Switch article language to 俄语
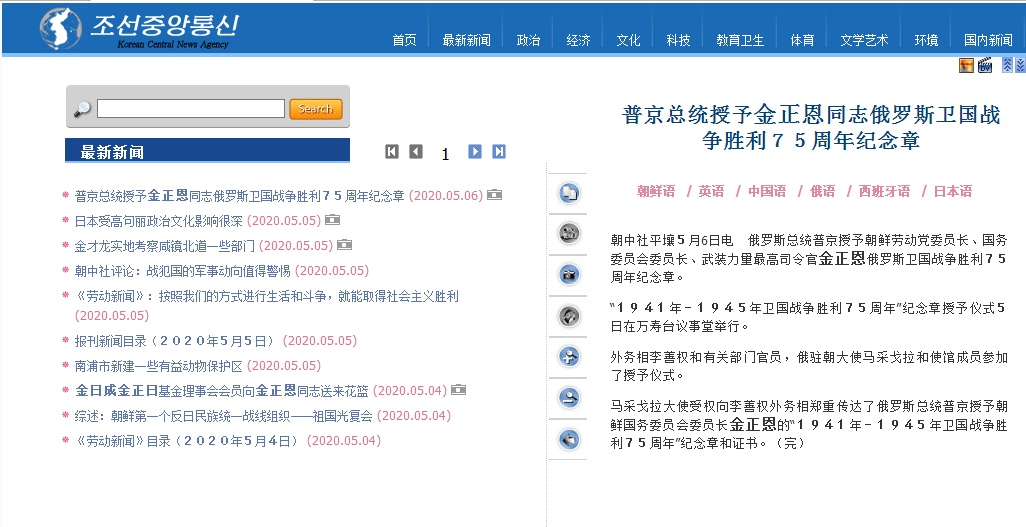Image resolution: width=1026 pixels, height=527 pixels. click(823, 191)
